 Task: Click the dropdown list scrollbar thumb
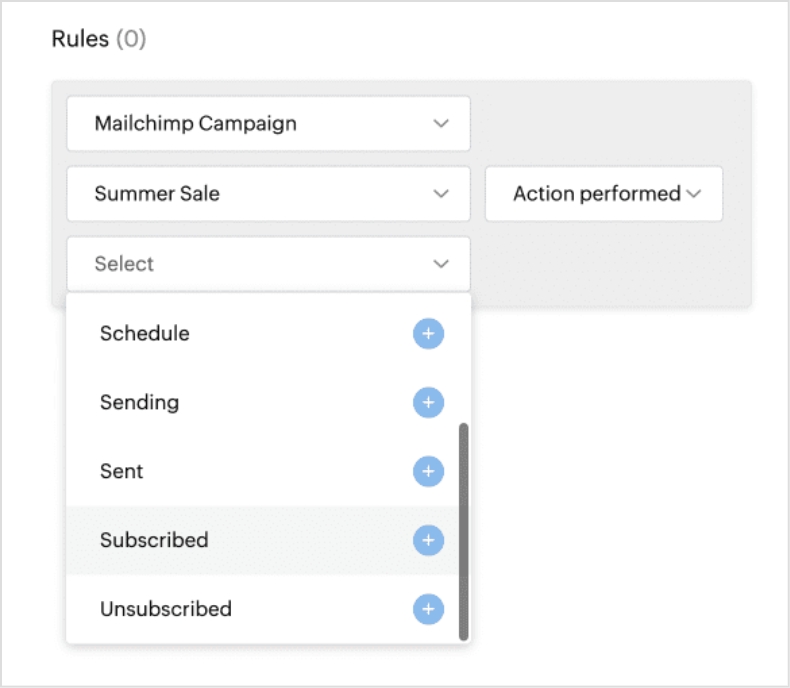[x=463, y=530]
